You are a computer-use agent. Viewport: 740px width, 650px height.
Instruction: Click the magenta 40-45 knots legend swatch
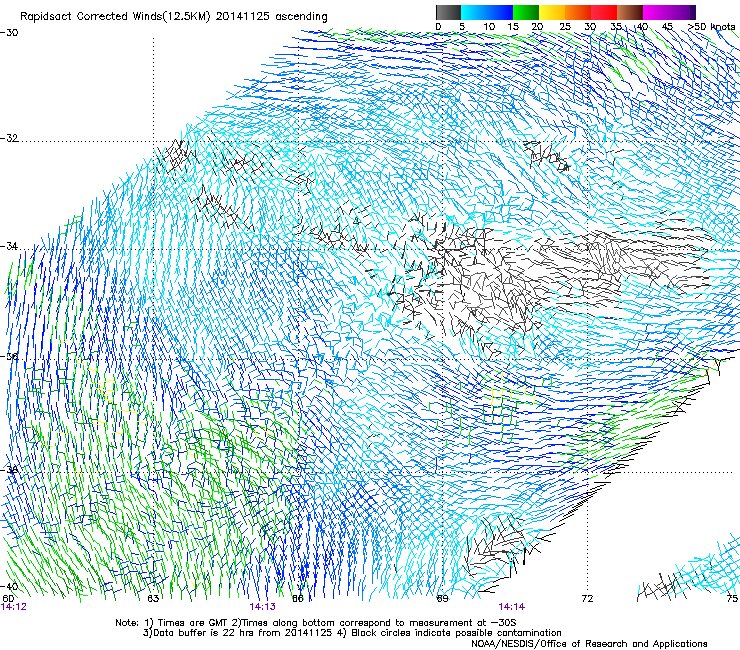[x=656, y=12]
